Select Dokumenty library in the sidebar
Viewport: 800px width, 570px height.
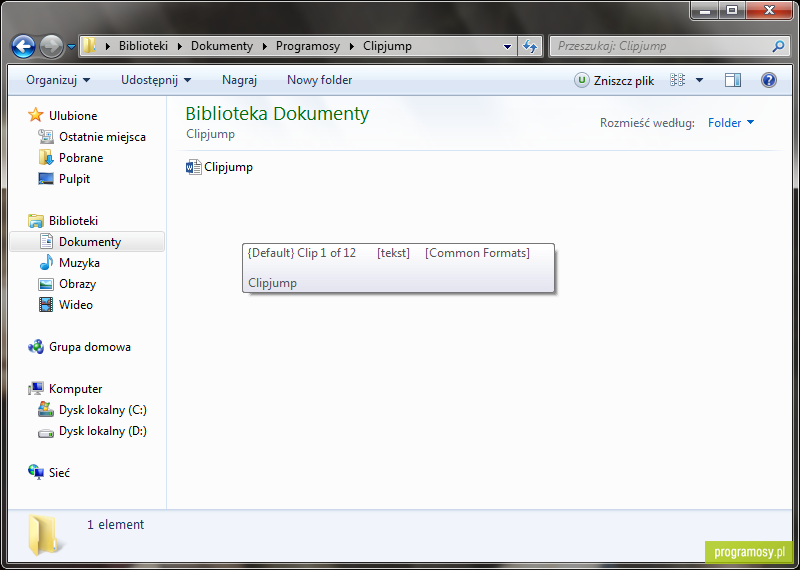pyautogui.click(x=87, y=241)
